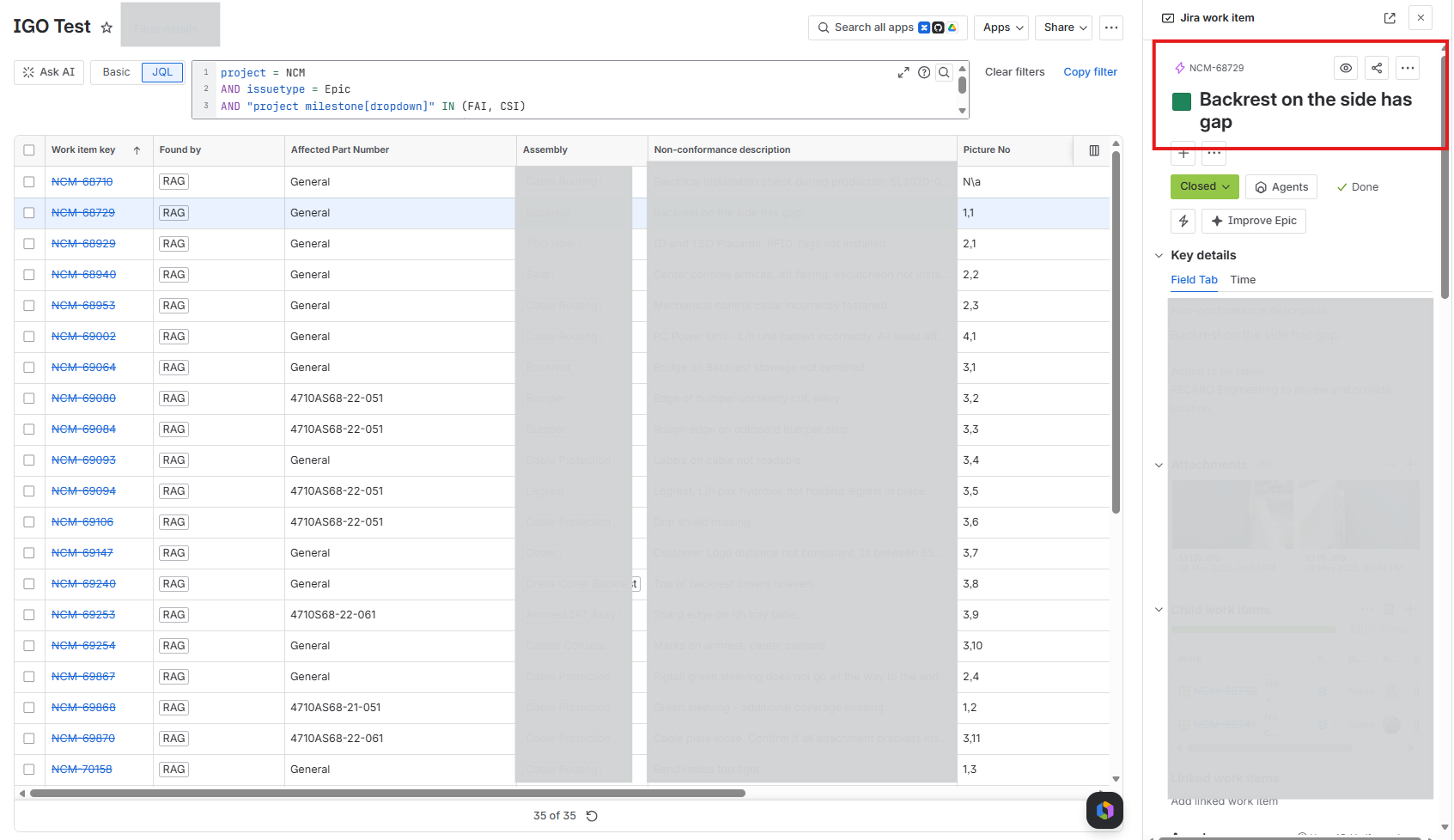Collapse the Key details section
Screen dimensions: 1454x840
(x=1159, y=256)
